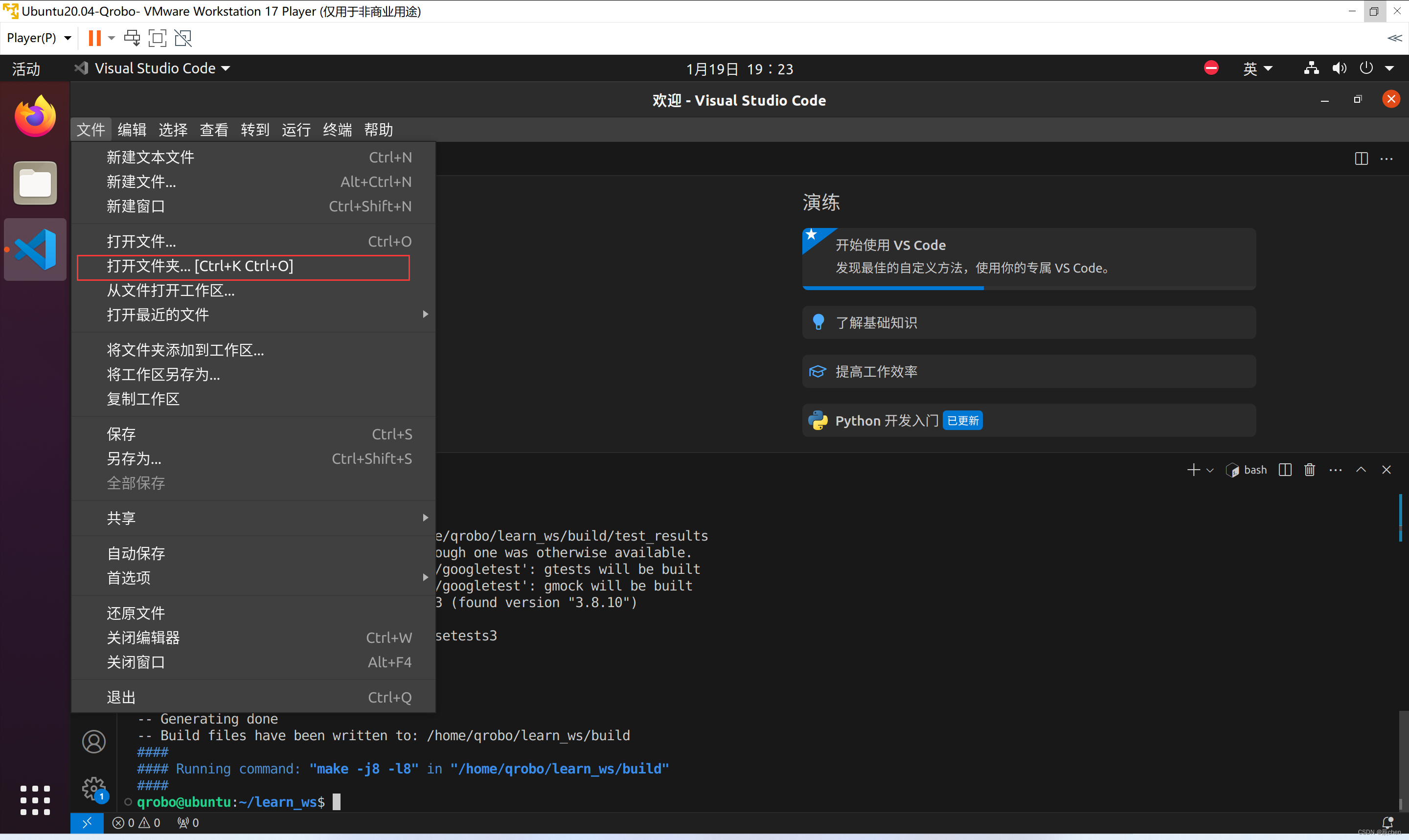Open editor more actions ellipsis
1409x840 pixels.
1386,159
